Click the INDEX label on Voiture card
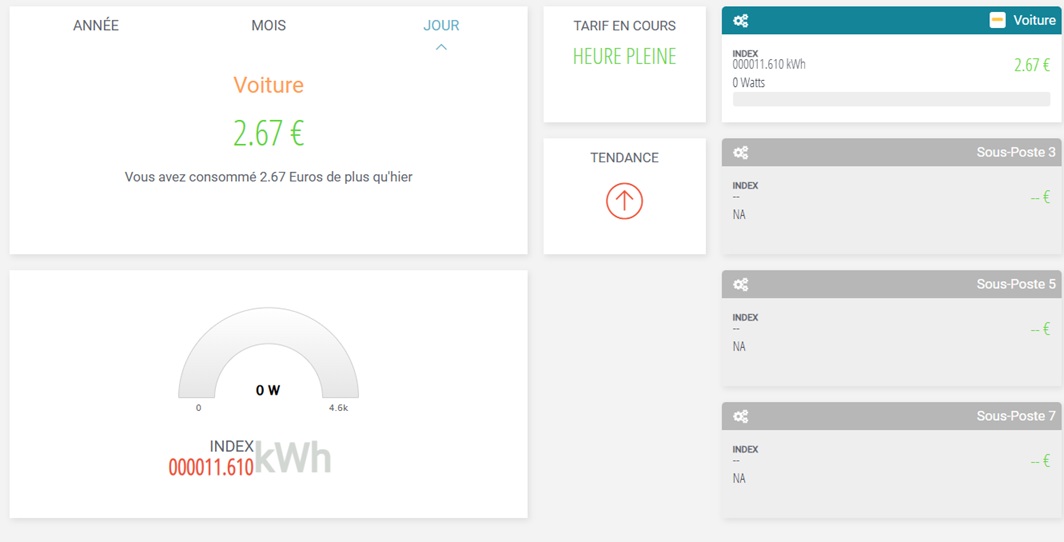The width and height of the screenshot is (1064, 542). (745, 54)
